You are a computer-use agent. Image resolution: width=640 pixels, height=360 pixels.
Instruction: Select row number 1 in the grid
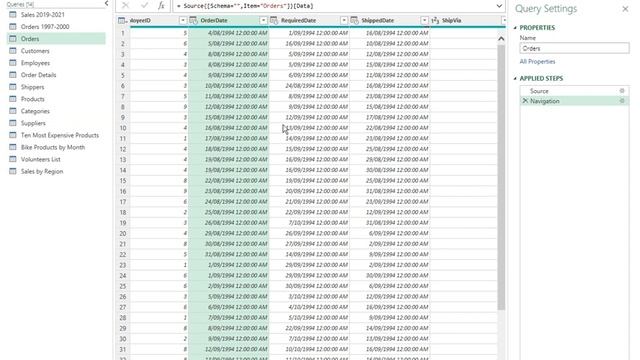[x=122, y=33]
